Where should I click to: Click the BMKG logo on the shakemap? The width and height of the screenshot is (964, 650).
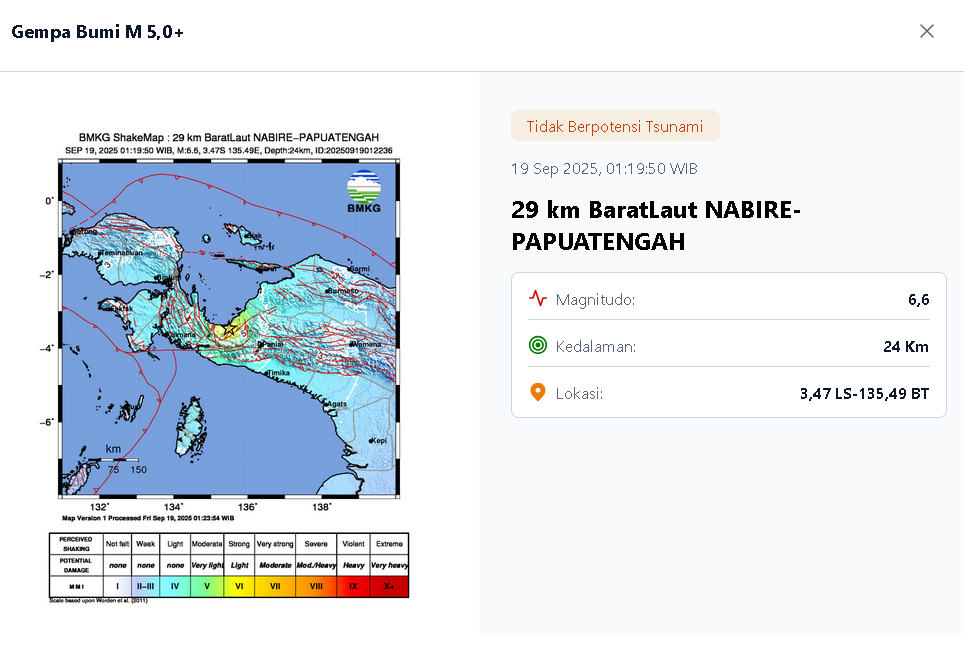click(x=364, y=191)
